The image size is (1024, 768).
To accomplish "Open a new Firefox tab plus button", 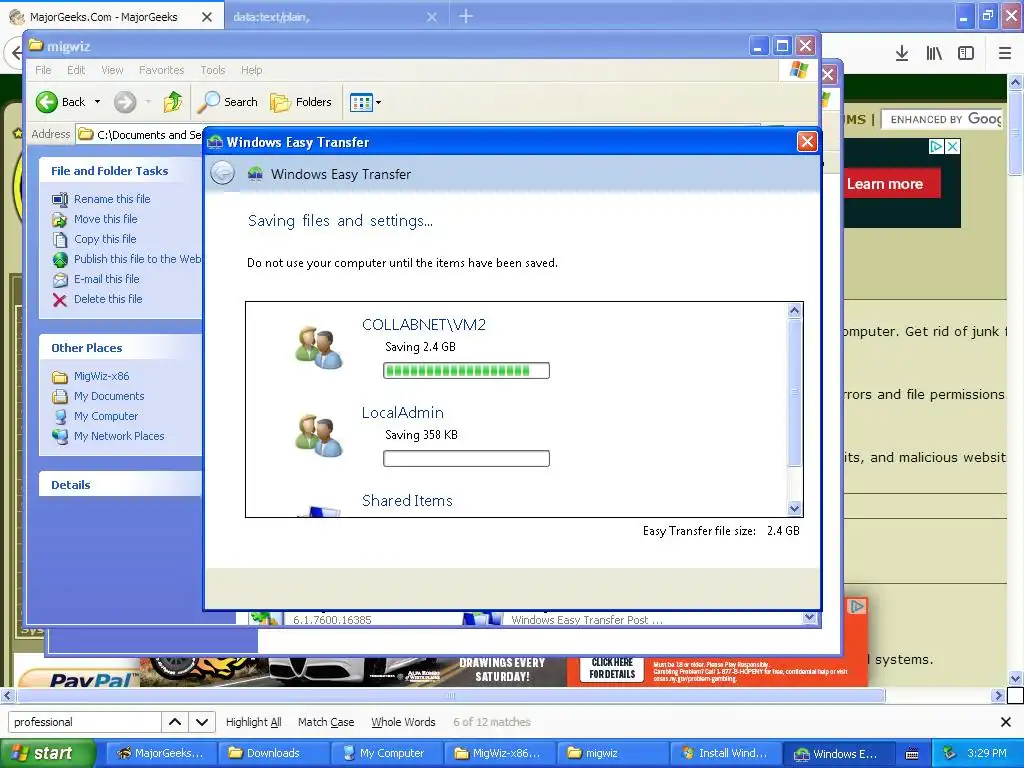I will coord(466,16).
